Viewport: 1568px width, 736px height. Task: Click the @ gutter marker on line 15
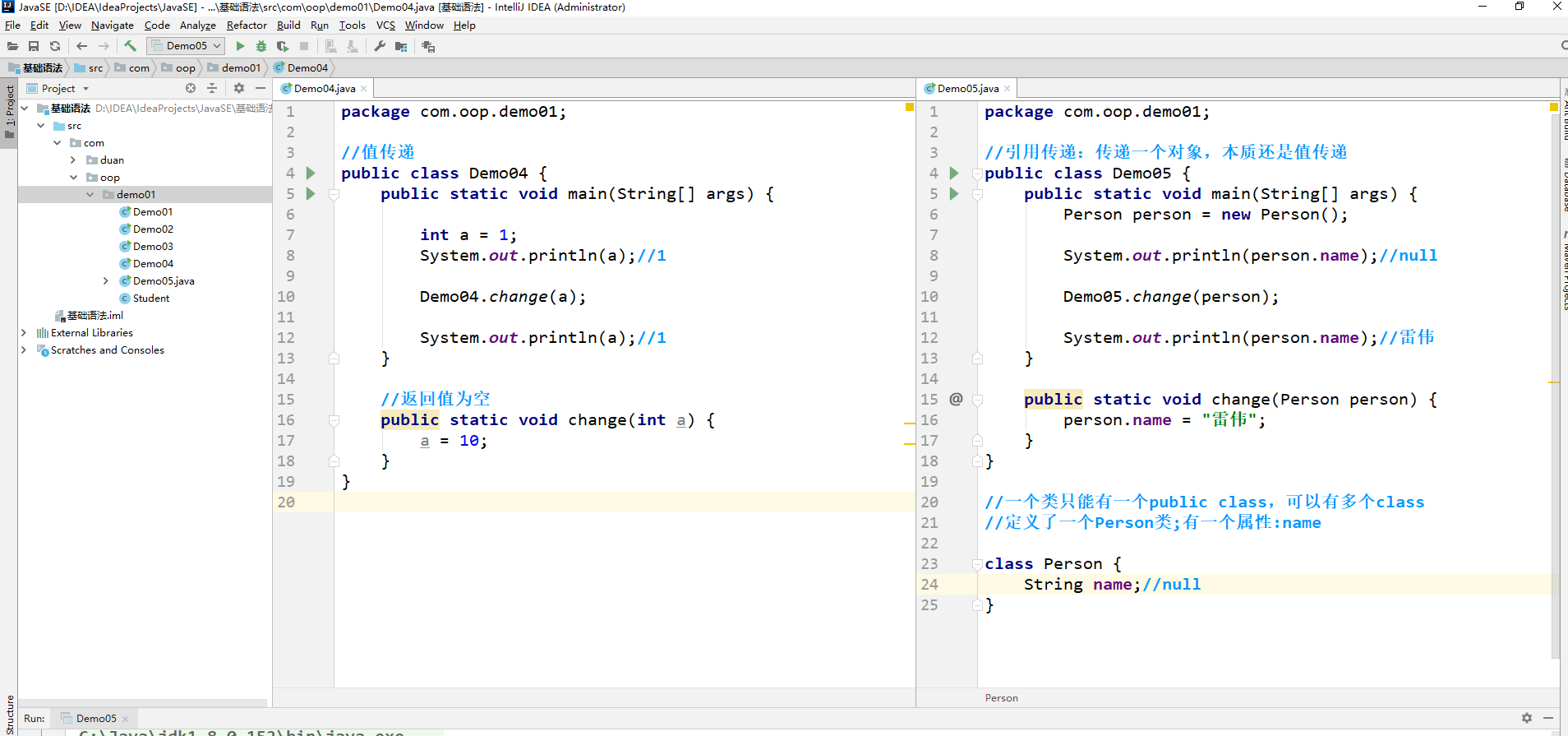[x=956, y=399]
